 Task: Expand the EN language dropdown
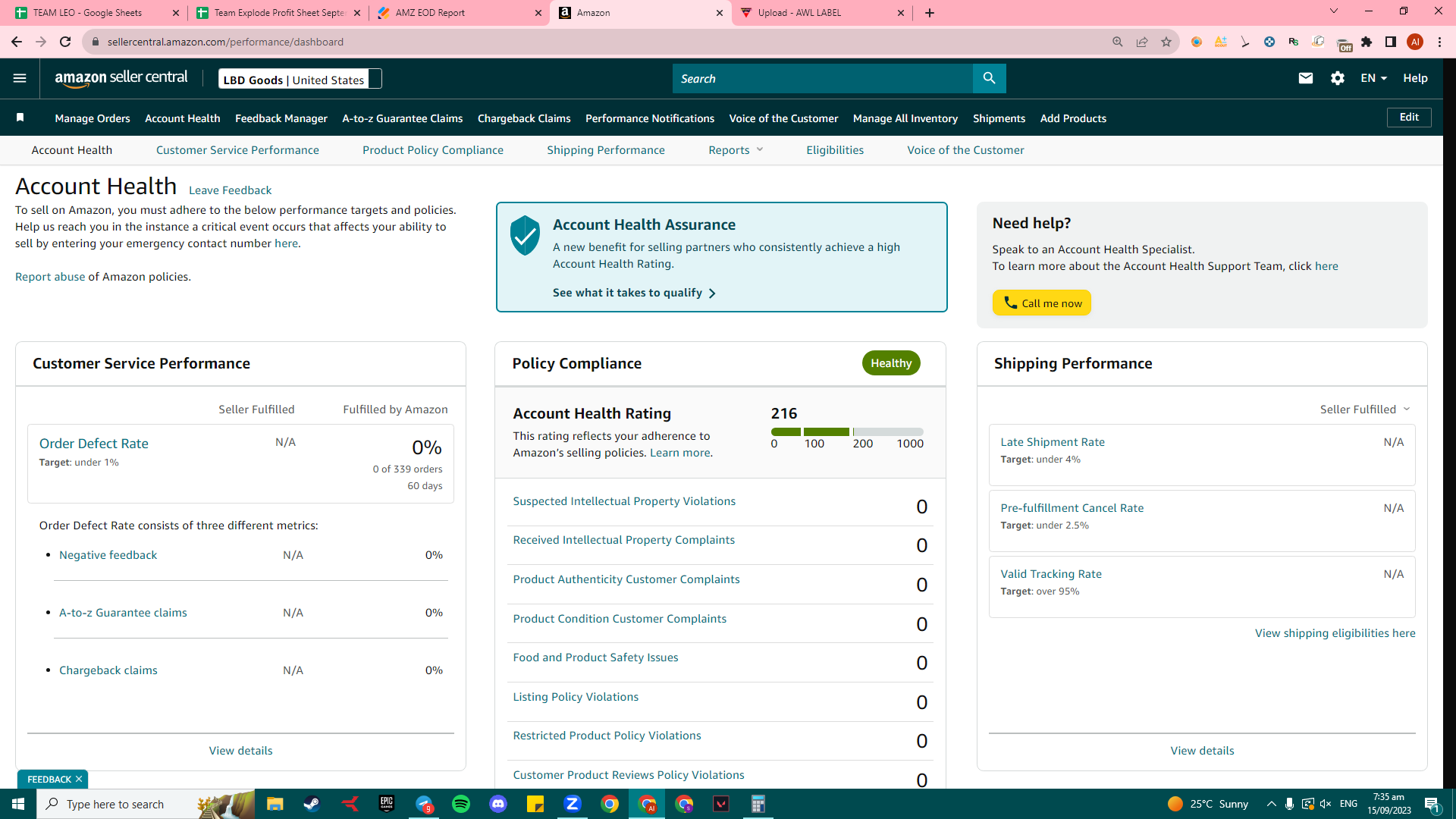click(x=1373, y=78)
